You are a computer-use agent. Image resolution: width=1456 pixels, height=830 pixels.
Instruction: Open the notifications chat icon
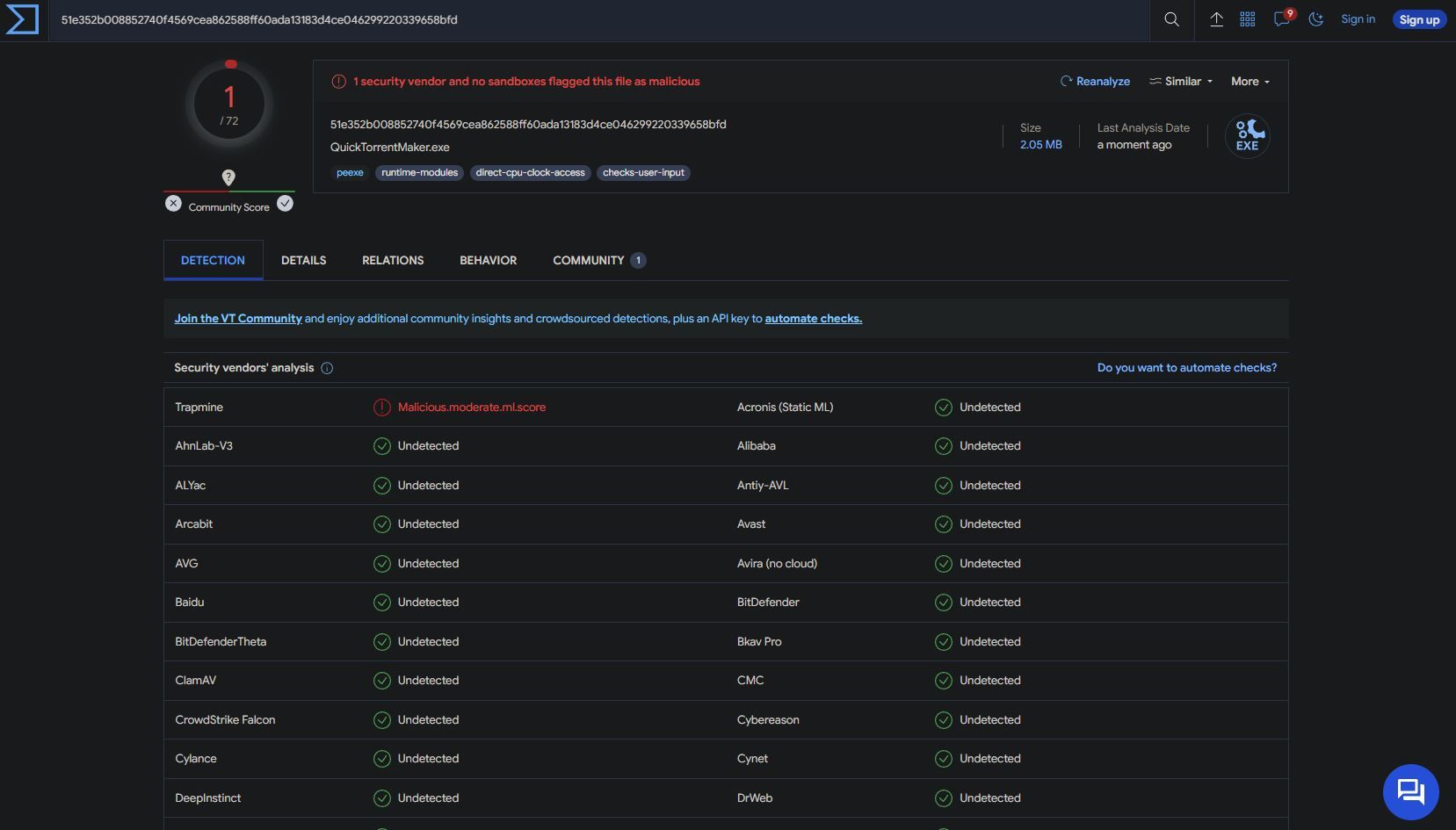[1281, 19]
